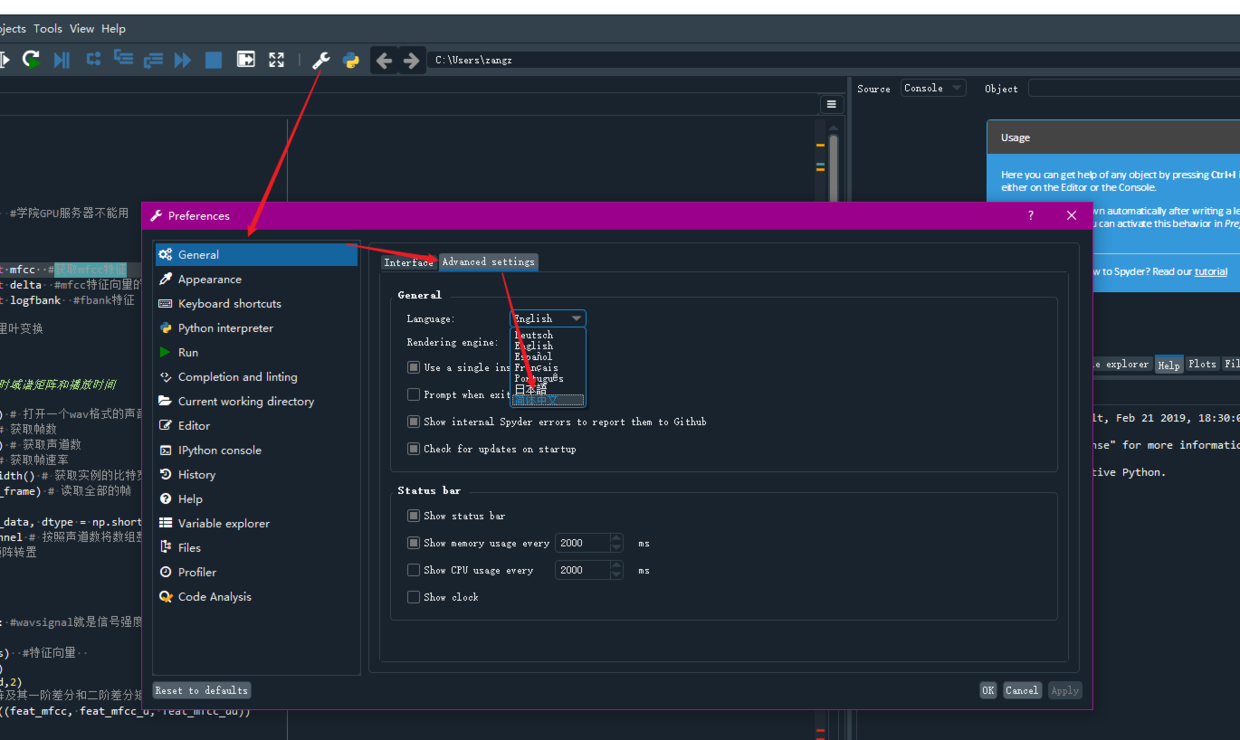Choose Português from language list
The width and height of the screenshot is (1240, 740).
click(547, 379)
